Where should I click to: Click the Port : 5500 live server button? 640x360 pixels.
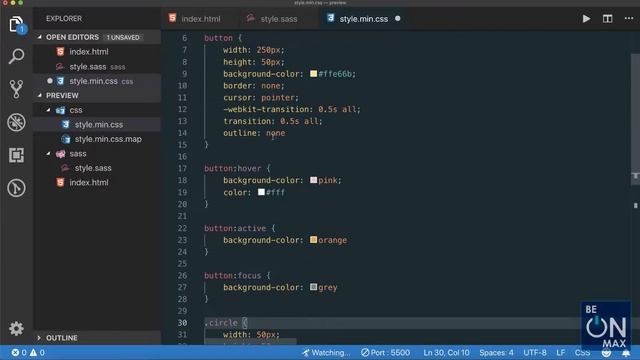385,353
